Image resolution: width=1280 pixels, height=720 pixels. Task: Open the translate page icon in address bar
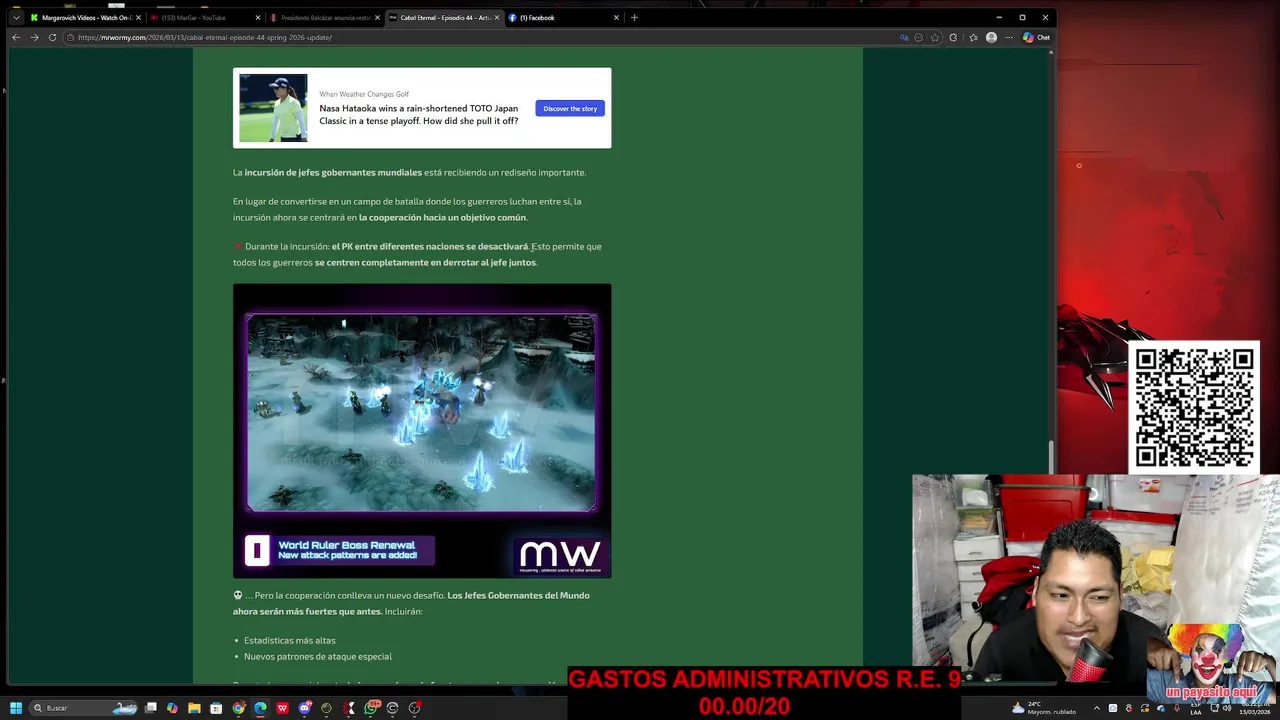pyautogui.click(x=904, y=37)
